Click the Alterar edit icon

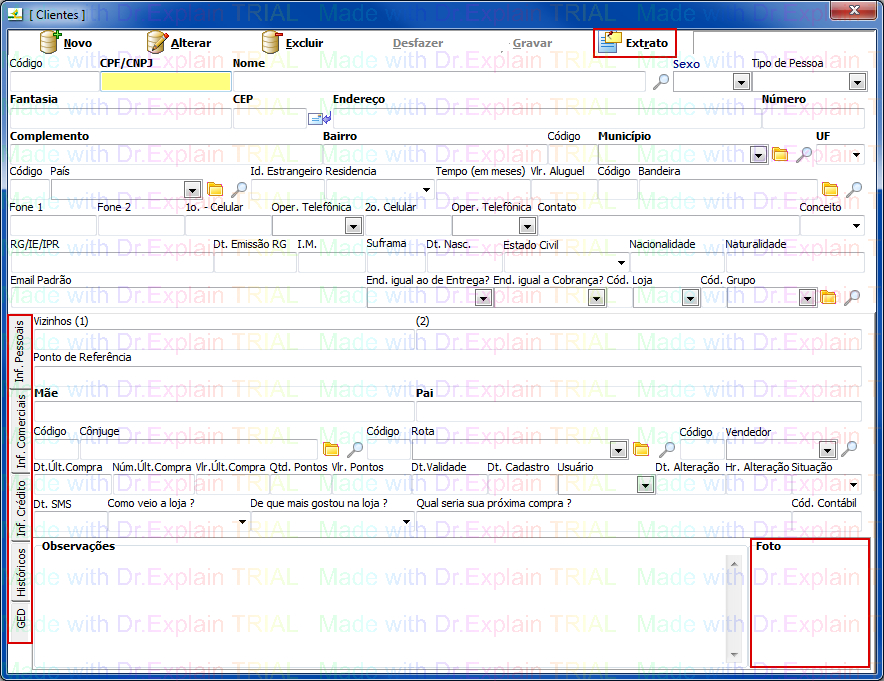coord(158,43)
